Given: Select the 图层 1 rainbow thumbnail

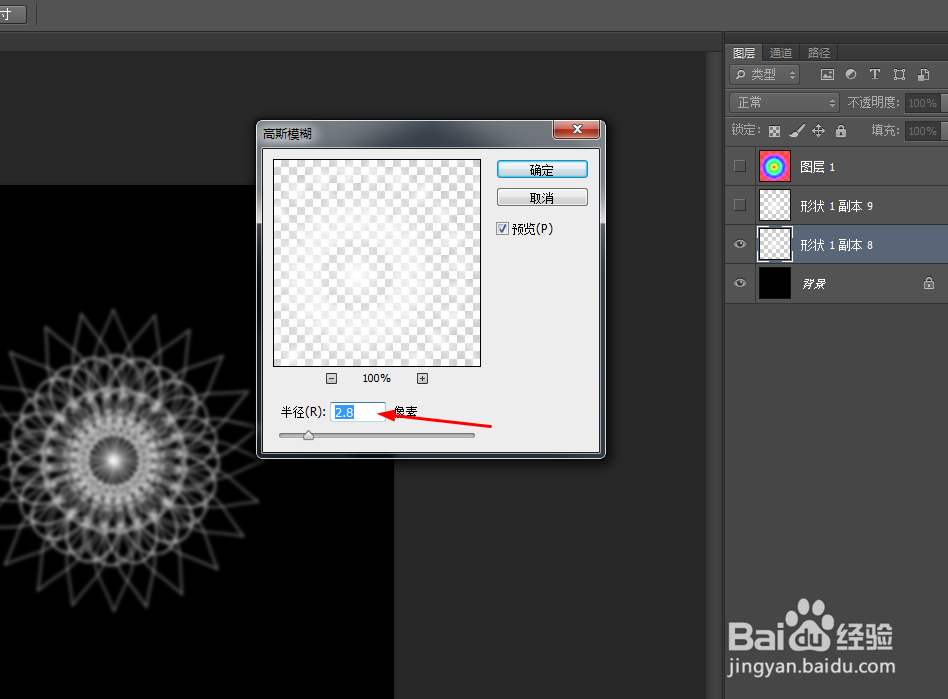Looking at the screenshot, I should tap(774, 166).
